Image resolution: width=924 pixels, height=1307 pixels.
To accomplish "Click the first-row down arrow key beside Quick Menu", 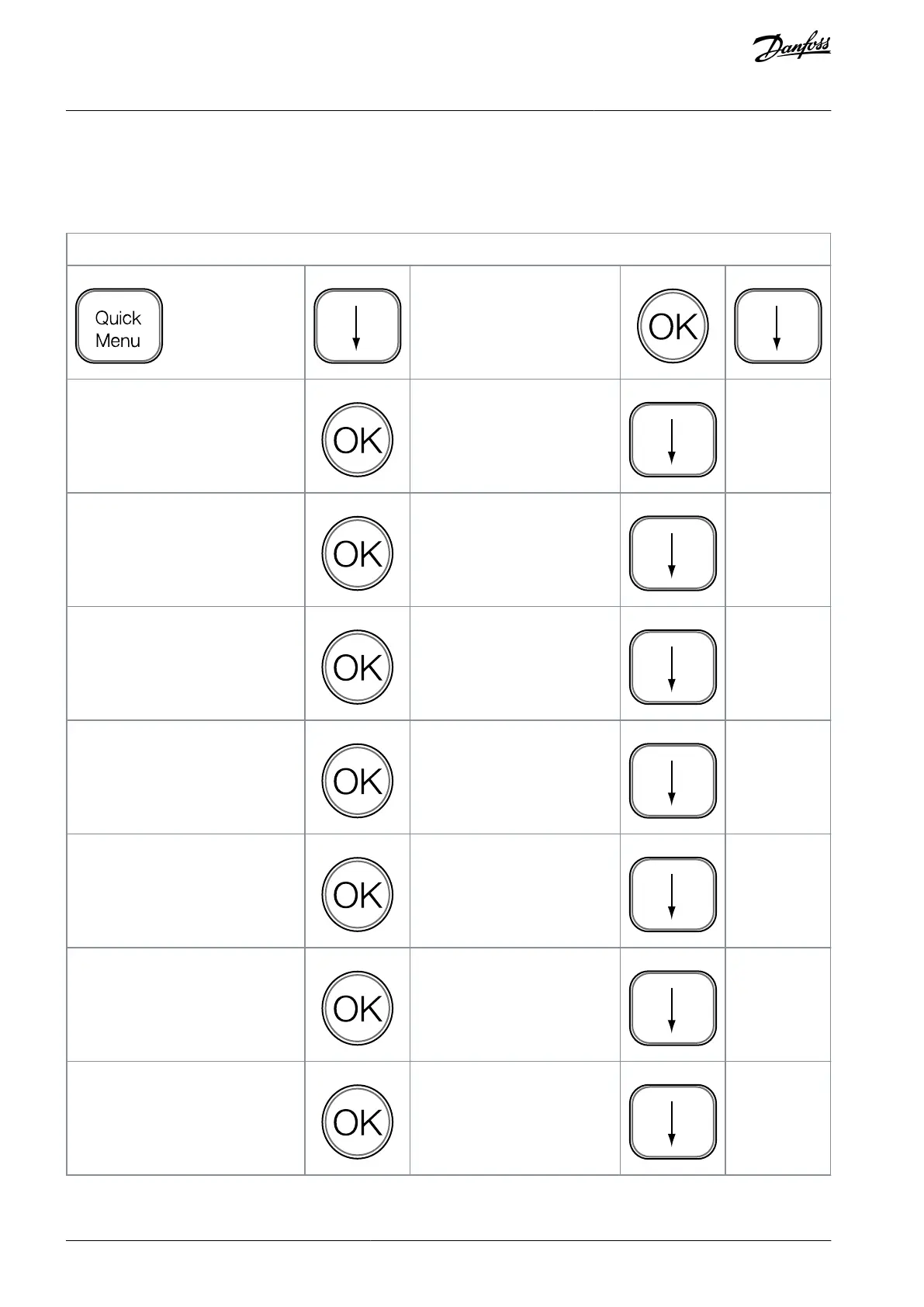I will pos(357,327).
